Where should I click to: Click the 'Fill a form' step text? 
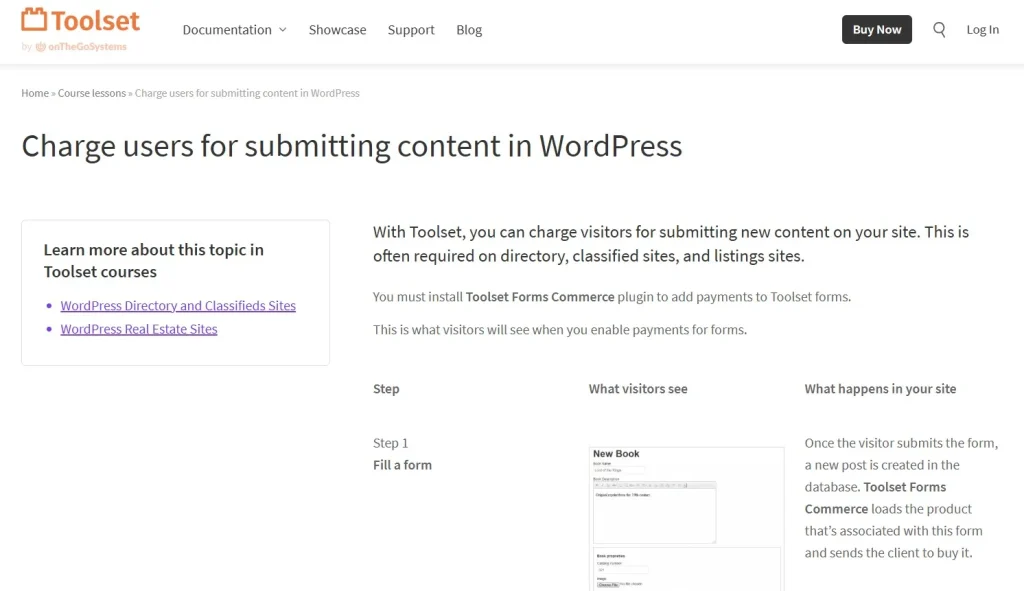tap(402, 465)
